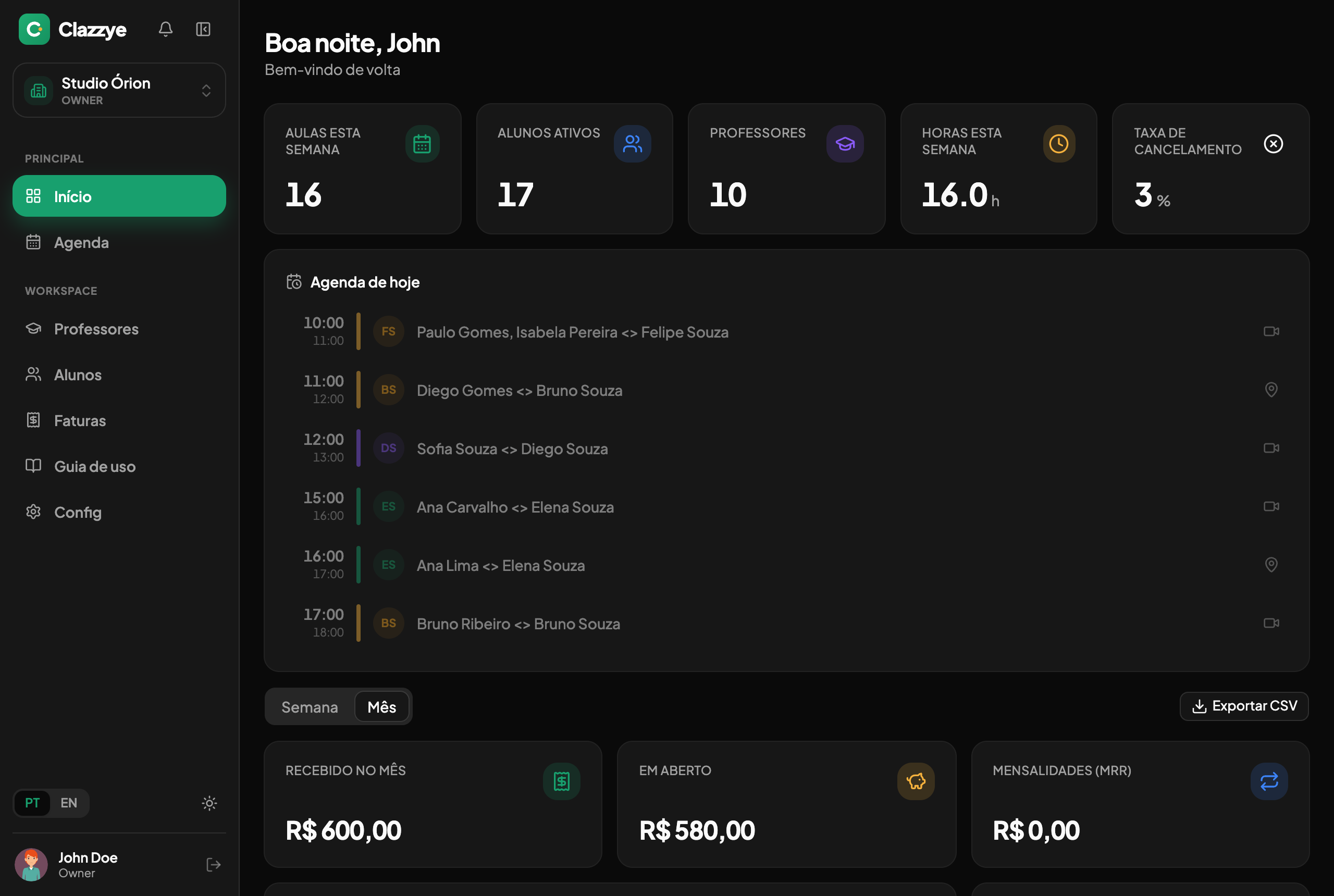Click the ES avatar on the 15:00 class
1334x896 pixels.
(x=389, y=506)
